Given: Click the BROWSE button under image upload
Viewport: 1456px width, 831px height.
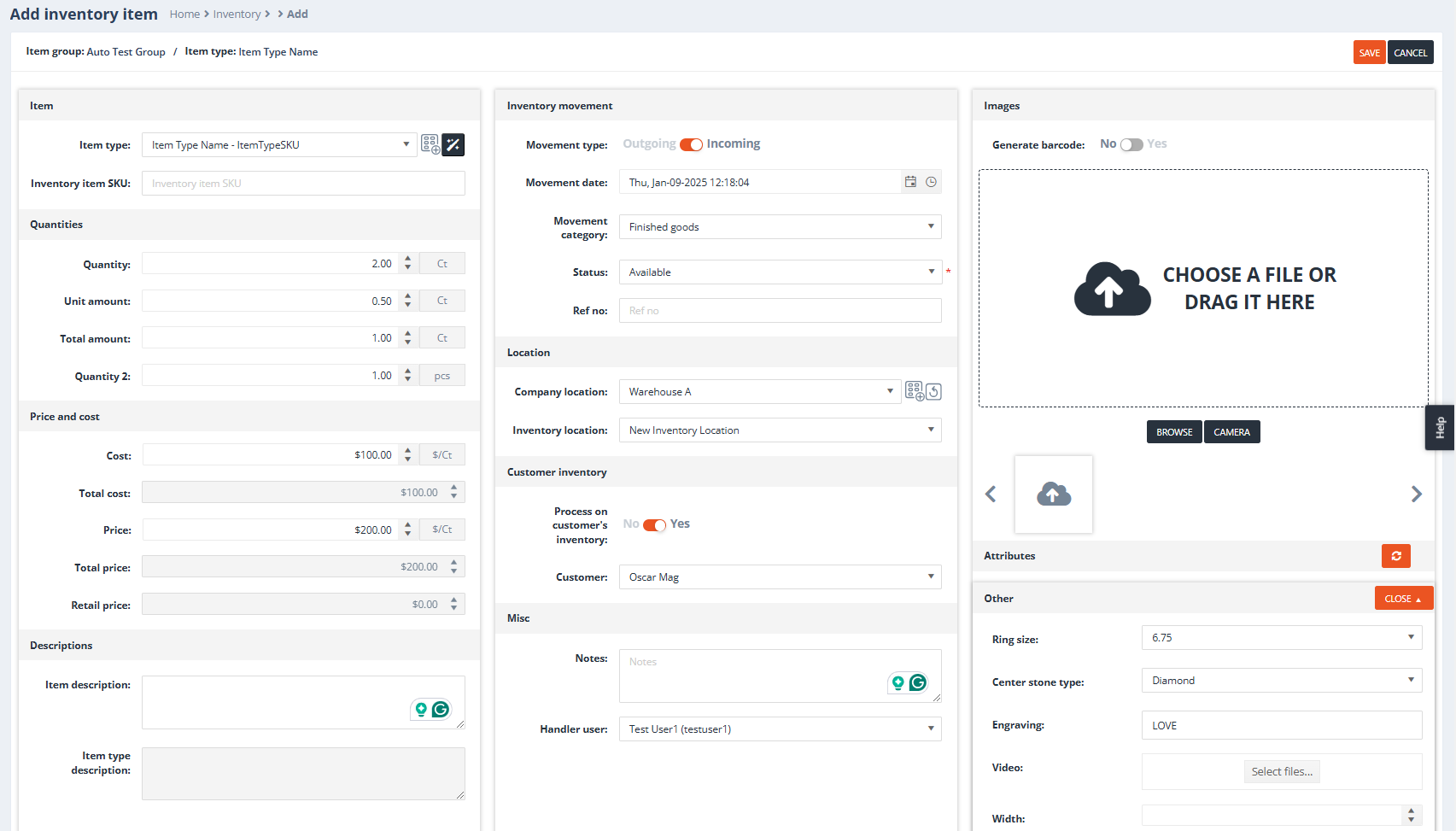Looking at the screenshot, I should click(x=1174, y=432).
